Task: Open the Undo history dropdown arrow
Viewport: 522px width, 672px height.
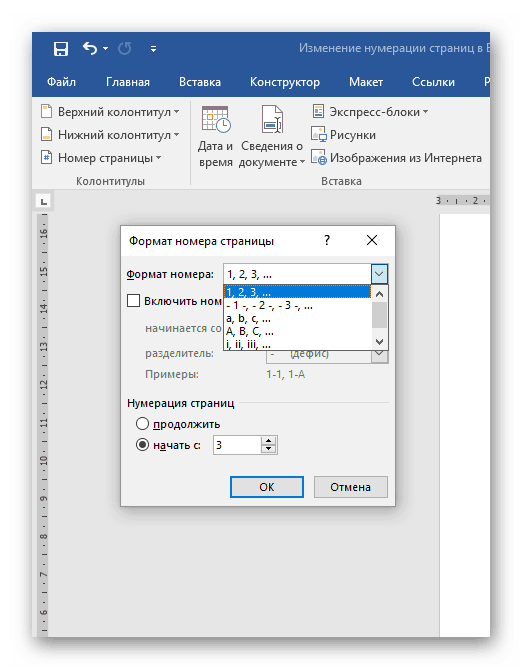Action: click(105, 49)
